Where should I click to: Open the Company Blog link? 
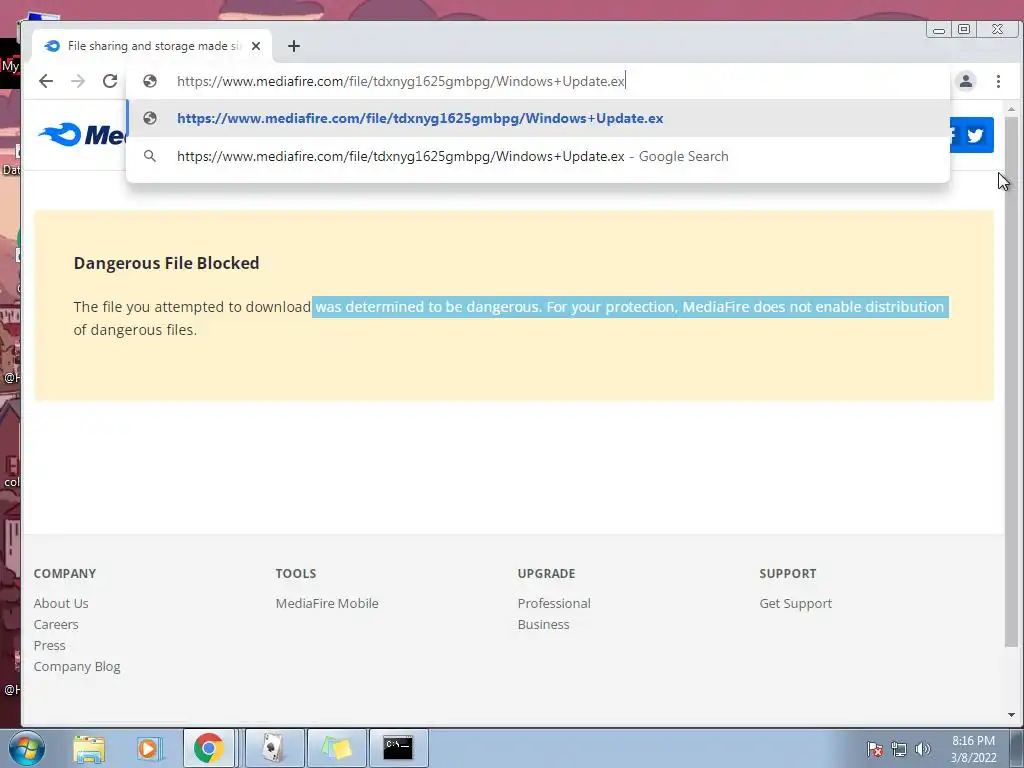pyautogui.click(x=77, y=667)
